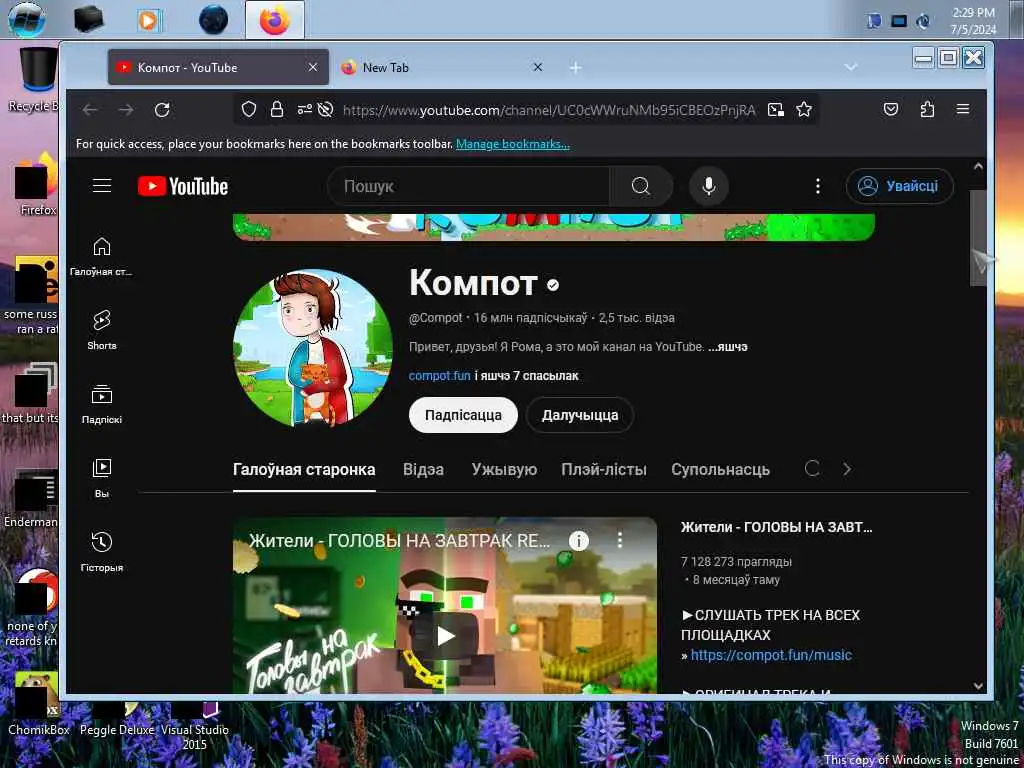Show site security padlock info
The image size is (1024, 768).
[x=277, y=110]
